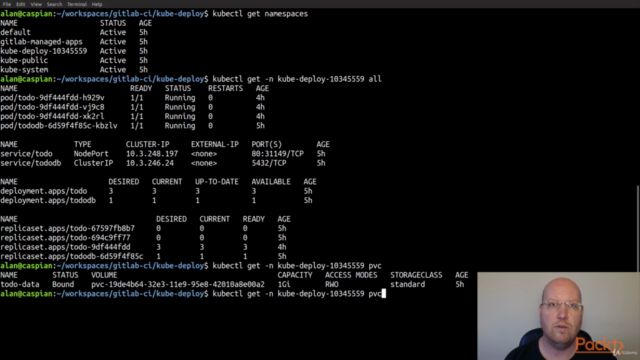Select replicaset.apps/todo-9df444fdd text

pyautogui.click(x=65, y=247)
